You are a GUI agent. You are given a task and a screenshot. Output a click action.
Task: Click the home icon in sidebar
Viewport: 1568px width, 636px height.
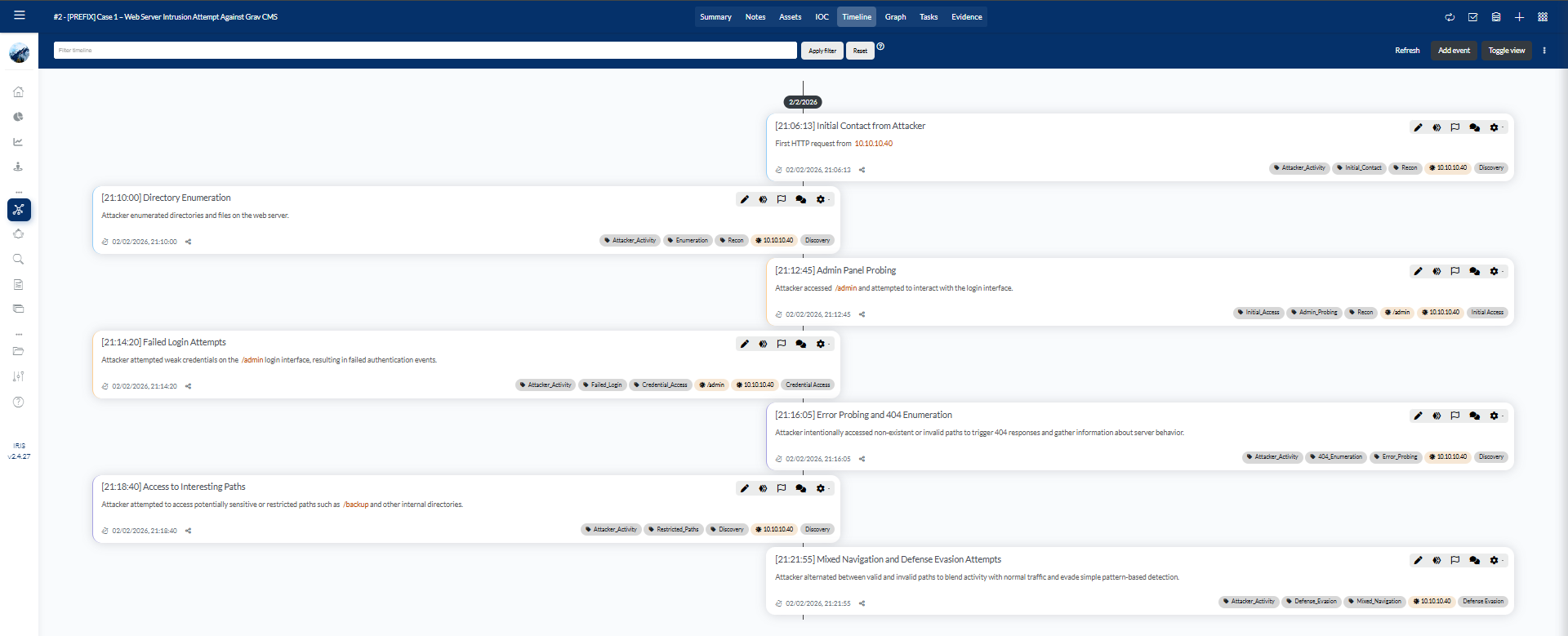click(18, 92)
